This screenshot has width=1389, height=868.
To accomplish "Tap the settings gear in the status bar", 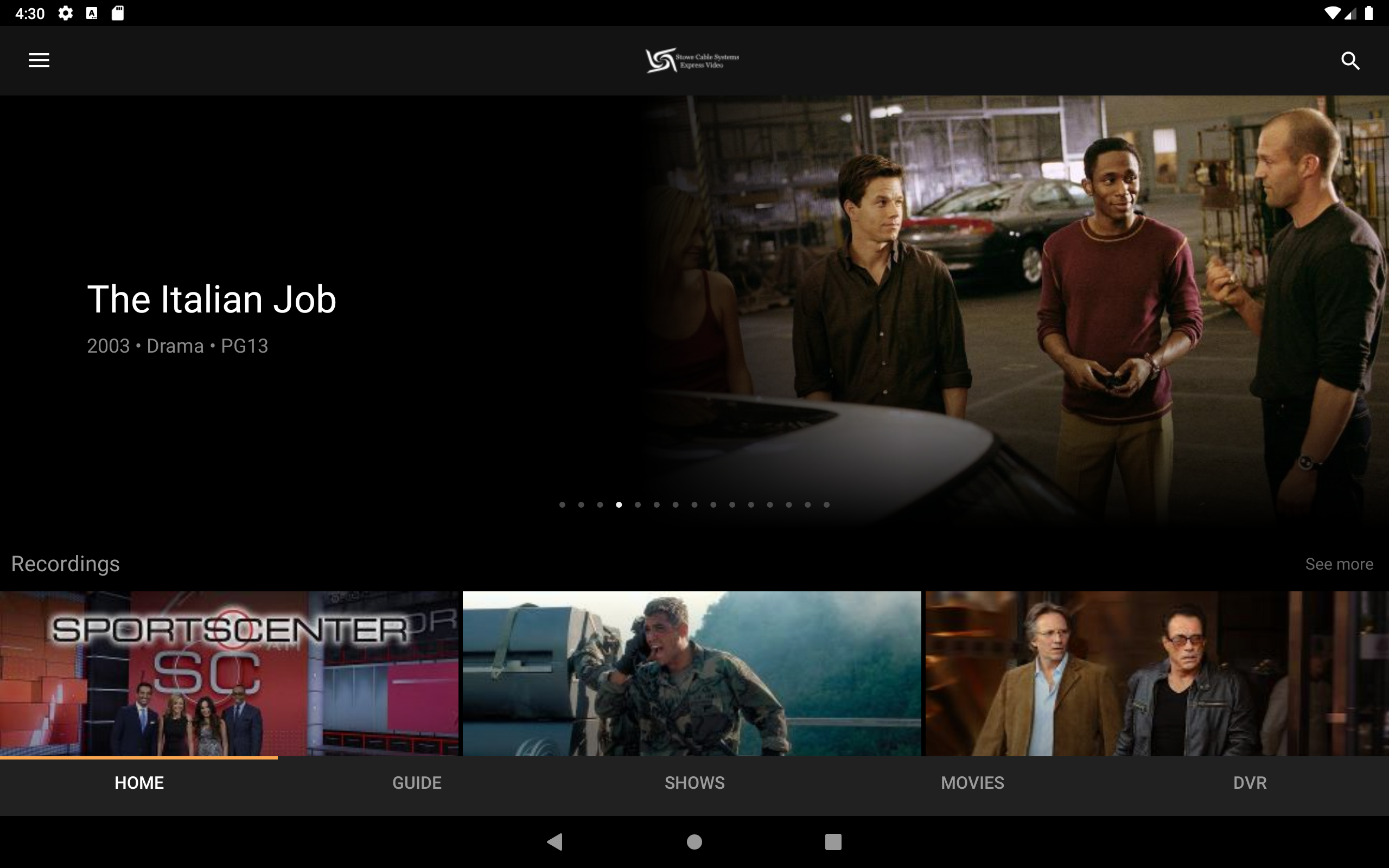I will click(x=66, y=12).
